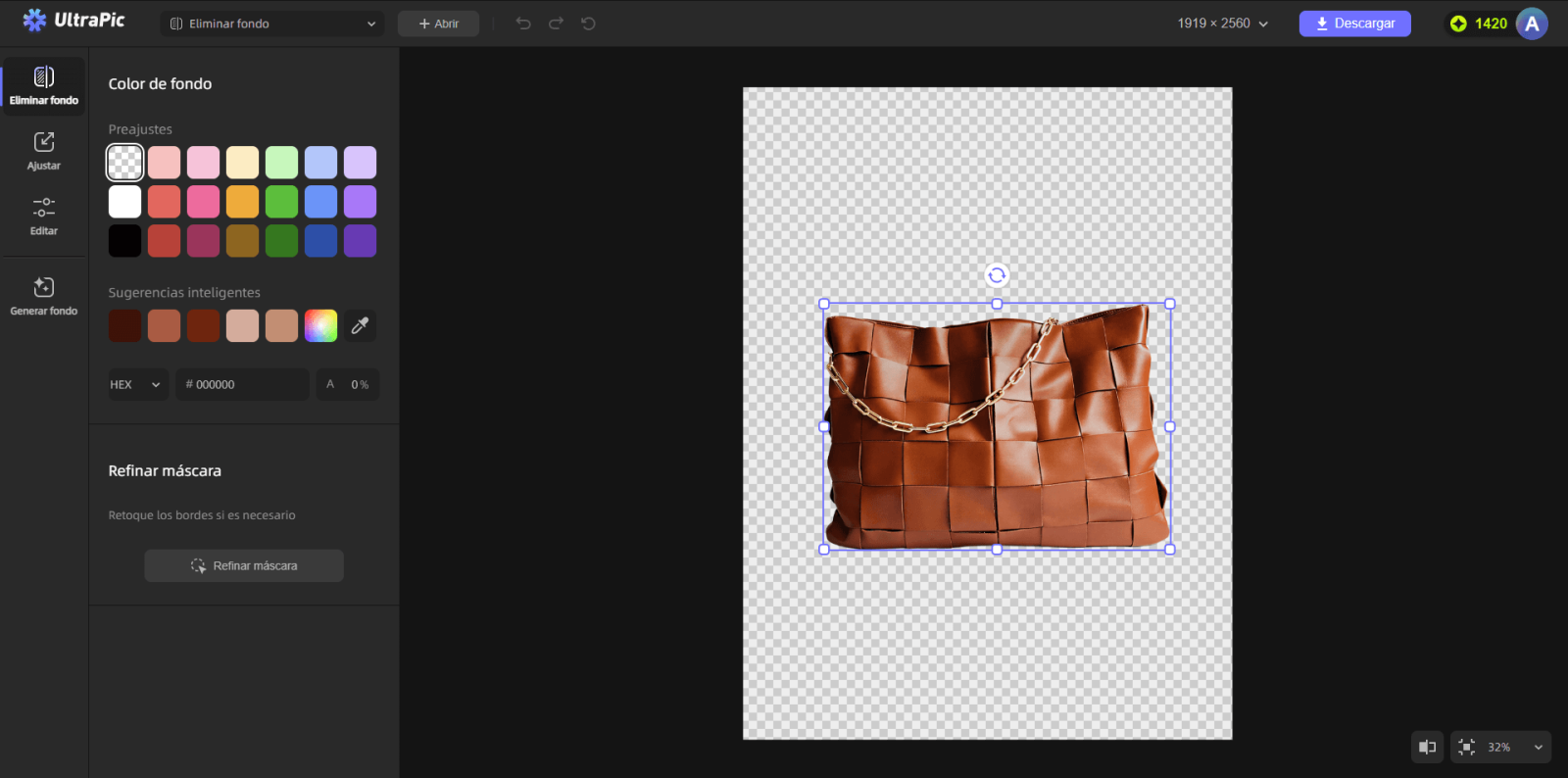1568x778 pixels.
Task: Open the Ajustar sidebar tool
Action: [44, 152]
